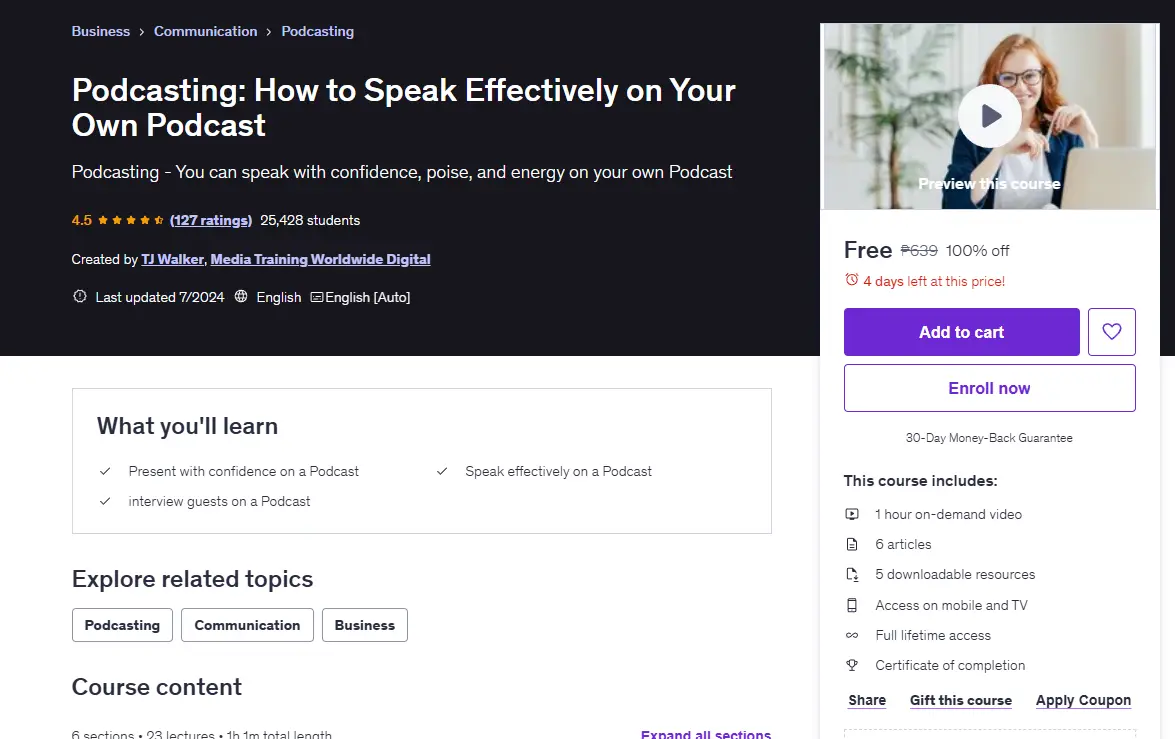The height and width of the screenshot is (739, 1175).
Task: Click 'Present with confidence on a Podcast'
Action: [x=244, y=471]
